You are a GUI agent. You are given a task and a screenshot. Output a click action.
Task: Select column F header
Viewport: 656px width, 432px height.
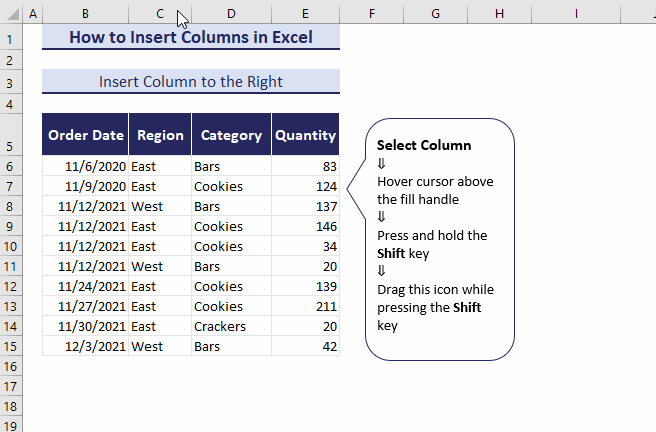tap(372, 14)
